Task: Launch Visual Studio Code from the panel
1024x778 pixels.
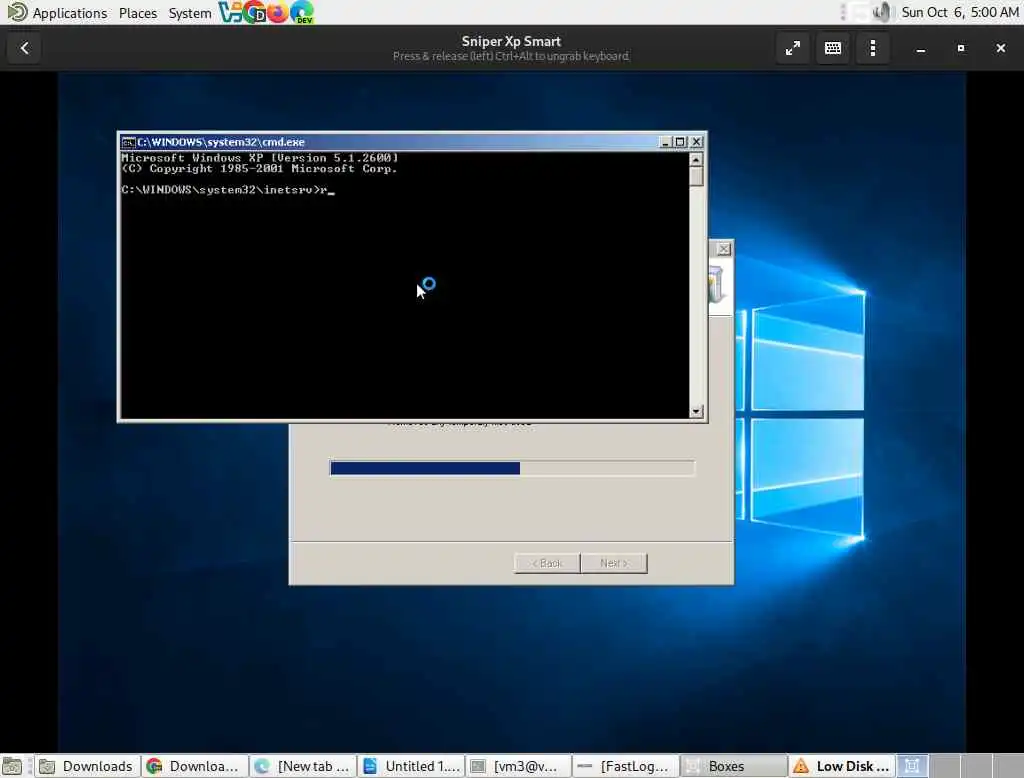Action: (x=230, y=12)
